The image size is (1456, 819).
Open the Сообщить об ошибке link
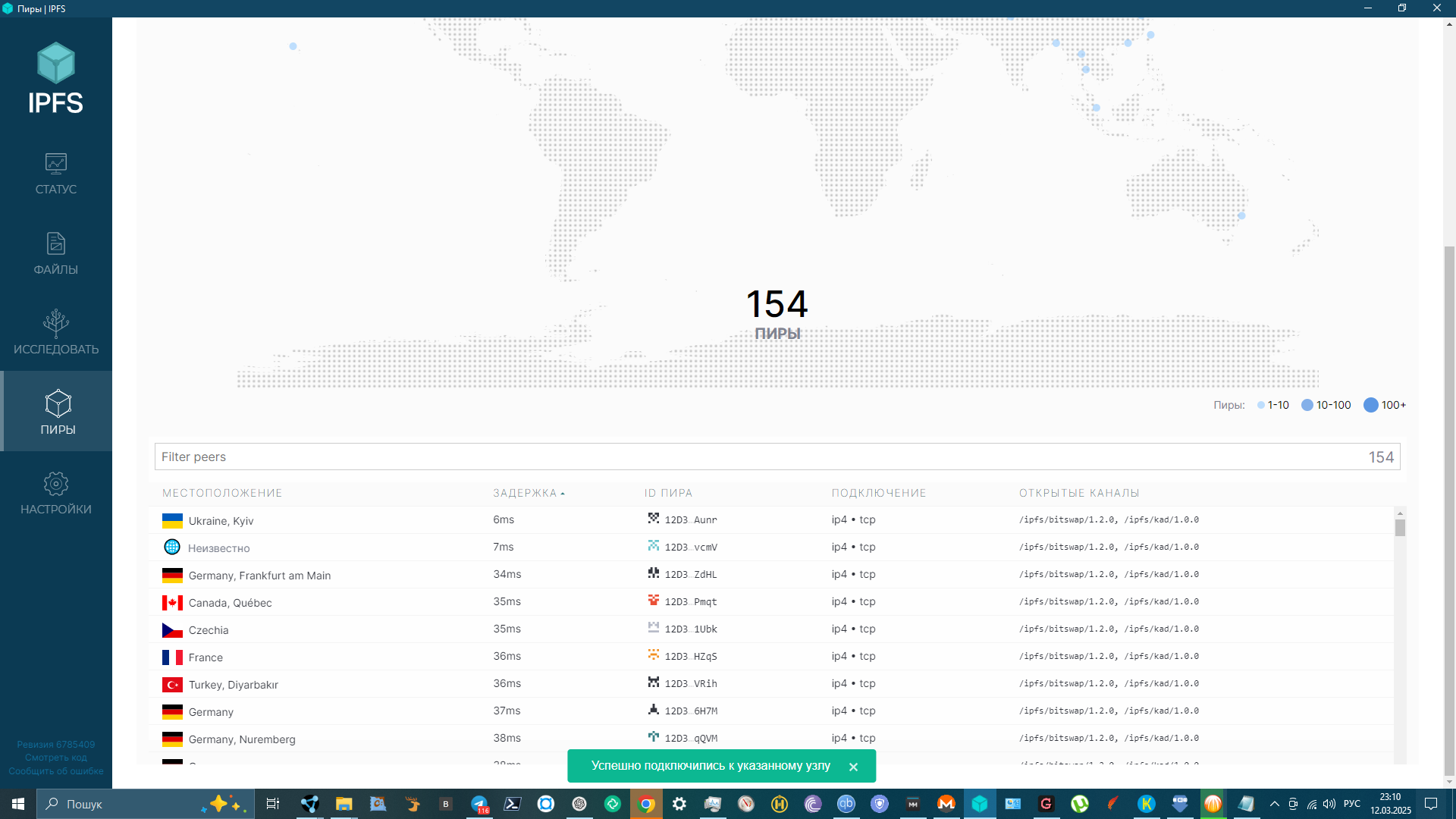[56, 771]
